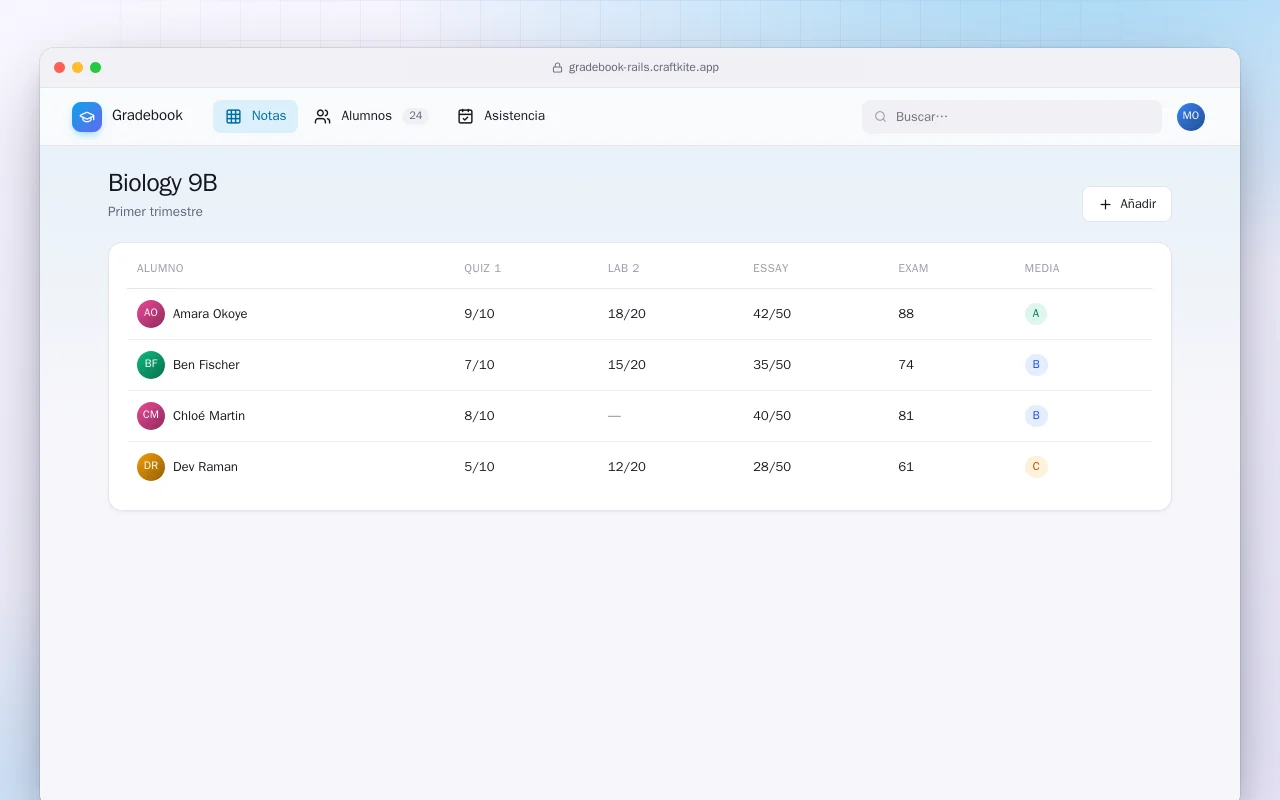The height and width of the screenshot is (800, 1280).
Task: Click Dev Raman's C grade badge
Action: 1036,467
